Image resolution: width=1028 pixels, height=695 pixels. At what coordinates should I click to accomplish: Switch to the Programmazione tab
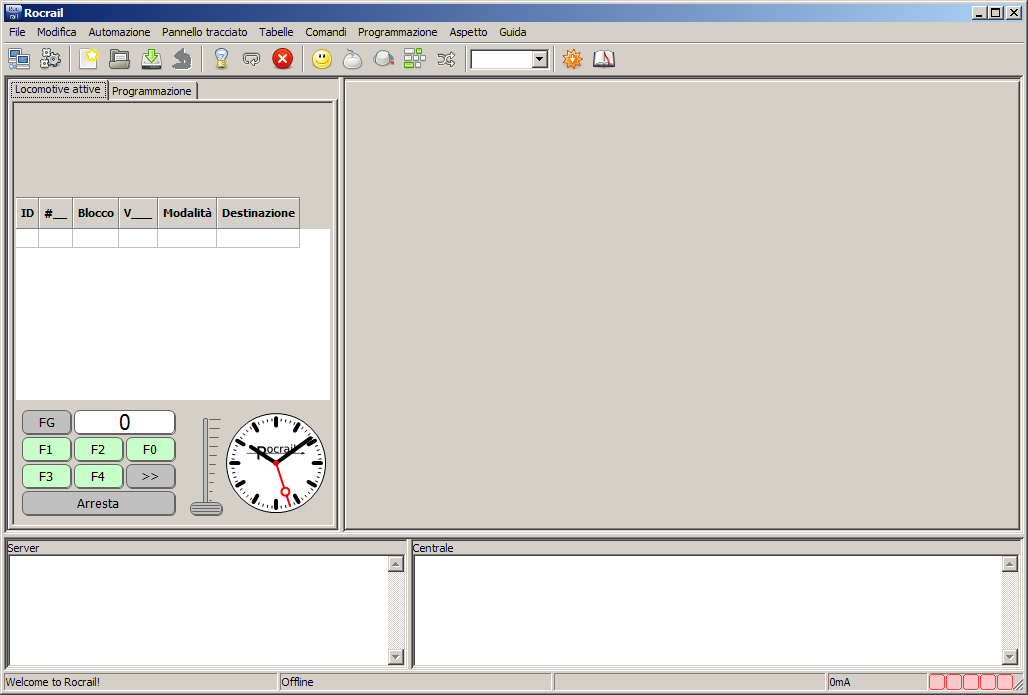(x=152, y=91)
